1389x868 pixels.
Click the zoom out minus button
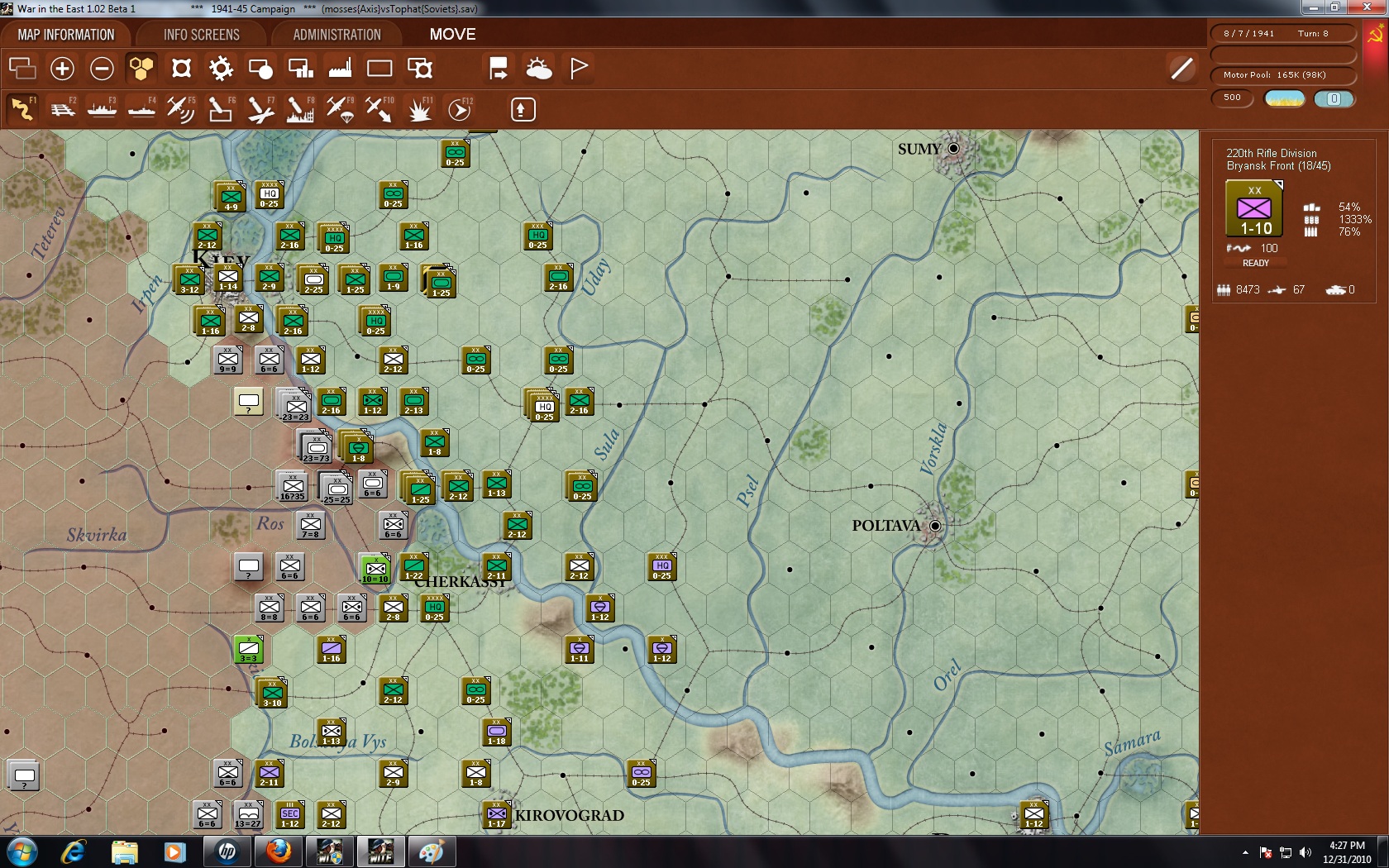tap(102, 69)
